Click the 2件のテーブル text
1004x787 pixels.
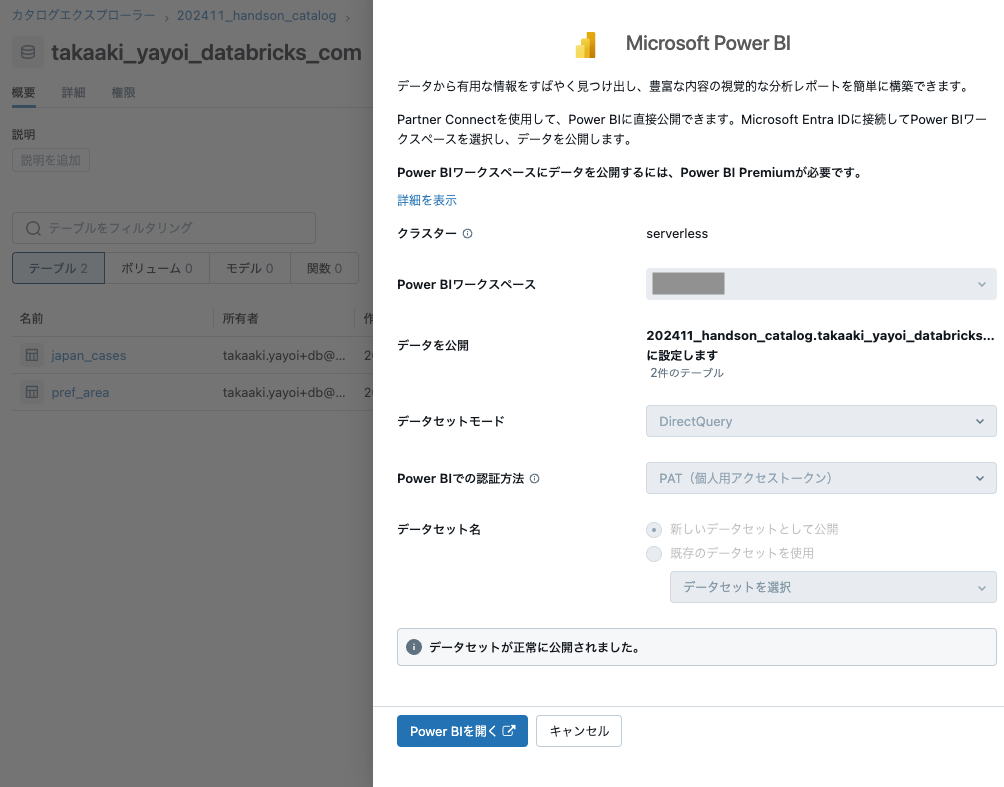[686, 373]
